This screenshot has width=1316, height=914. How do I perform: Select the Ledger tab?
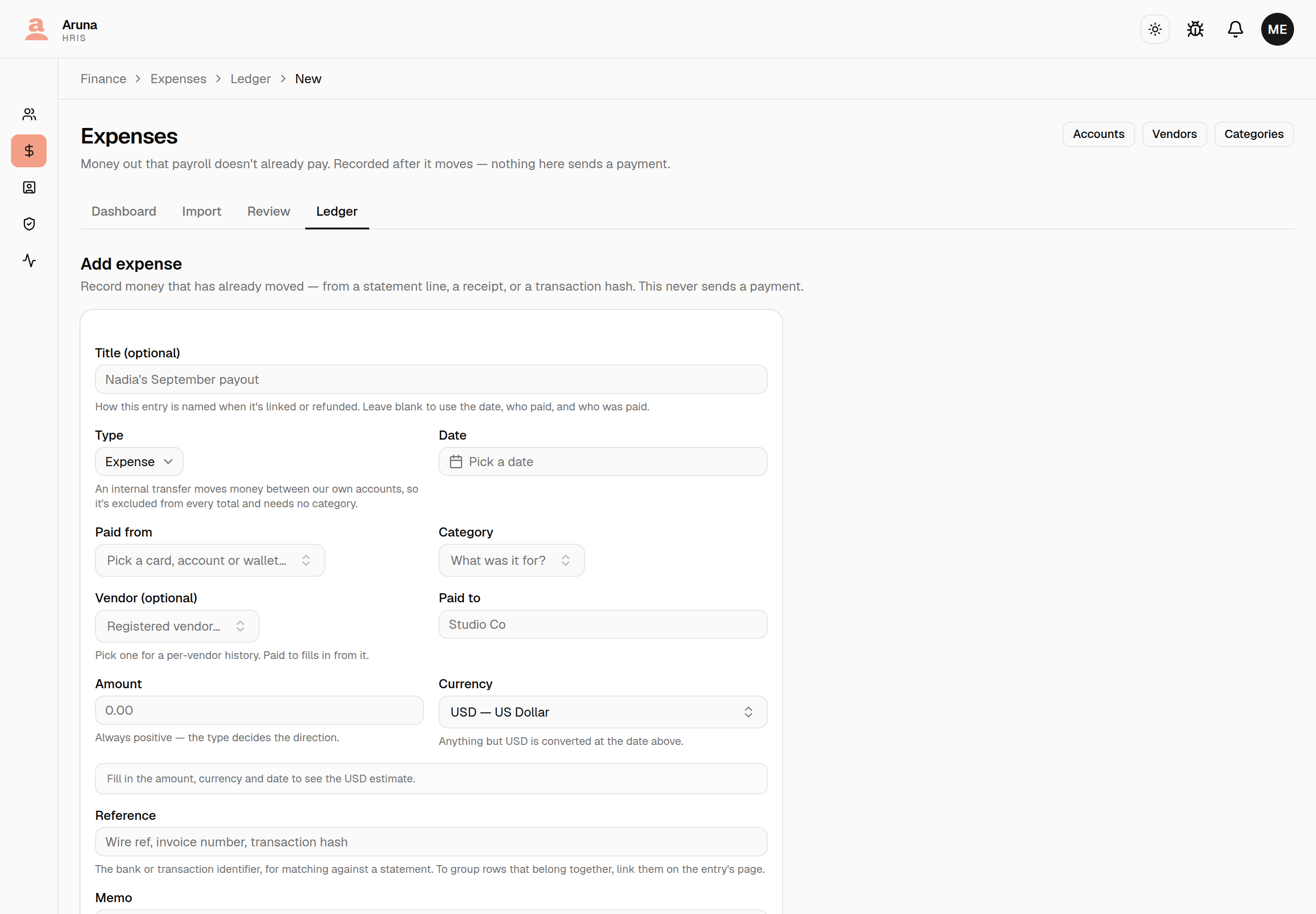coord(337,211)
